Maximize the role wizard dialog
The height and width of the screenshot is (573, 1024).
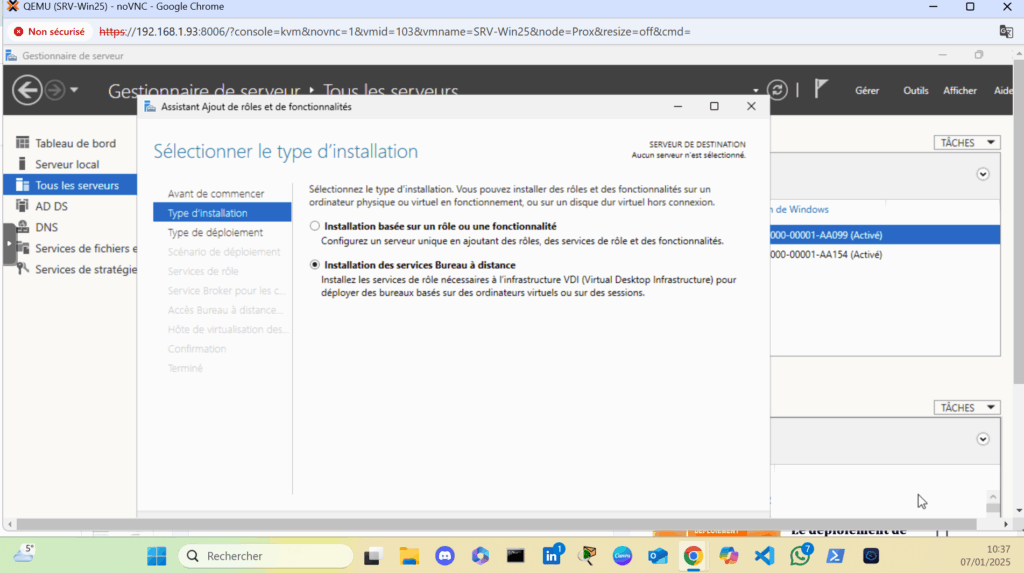click(714, 106)
